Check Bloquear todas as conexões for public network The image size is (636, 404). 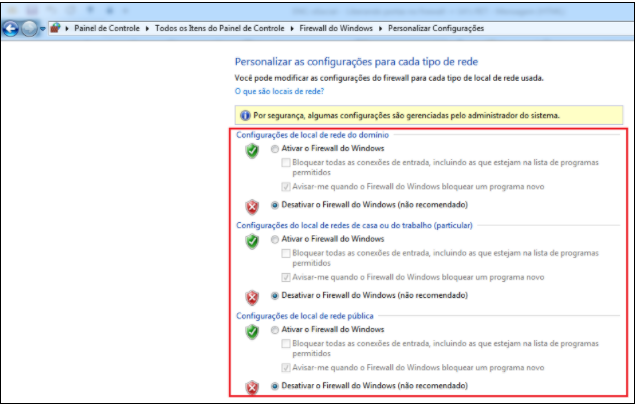(x=286, y=344)
